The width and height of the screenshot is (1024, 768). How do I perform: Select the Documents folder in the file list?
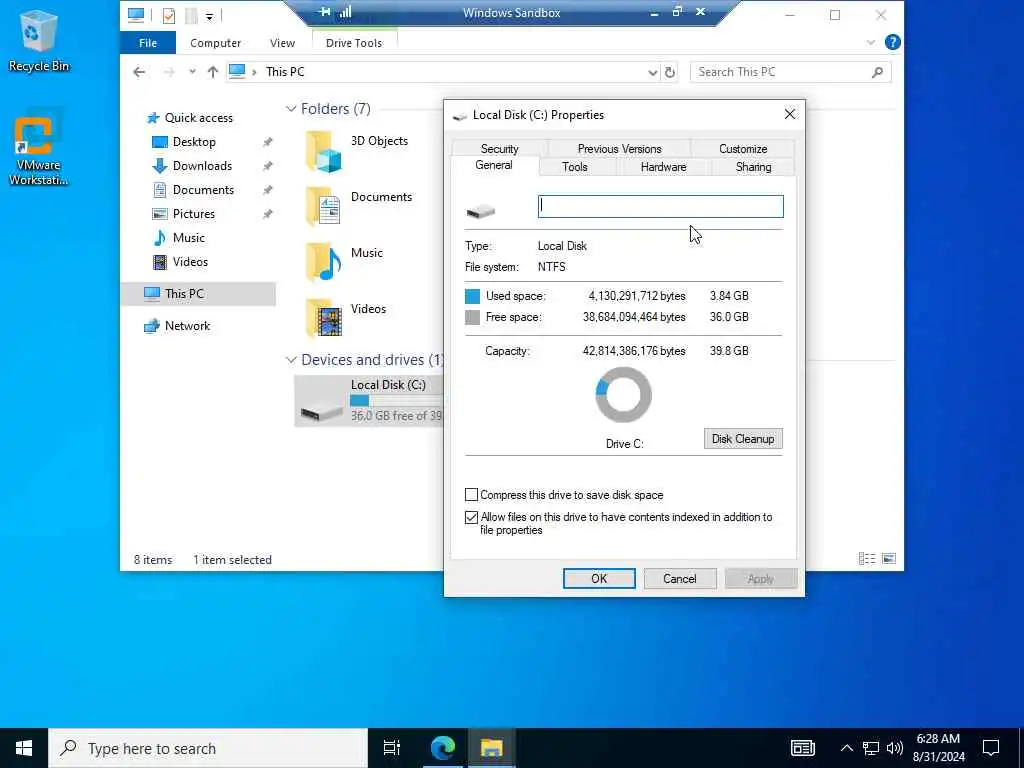click(359, 206)
